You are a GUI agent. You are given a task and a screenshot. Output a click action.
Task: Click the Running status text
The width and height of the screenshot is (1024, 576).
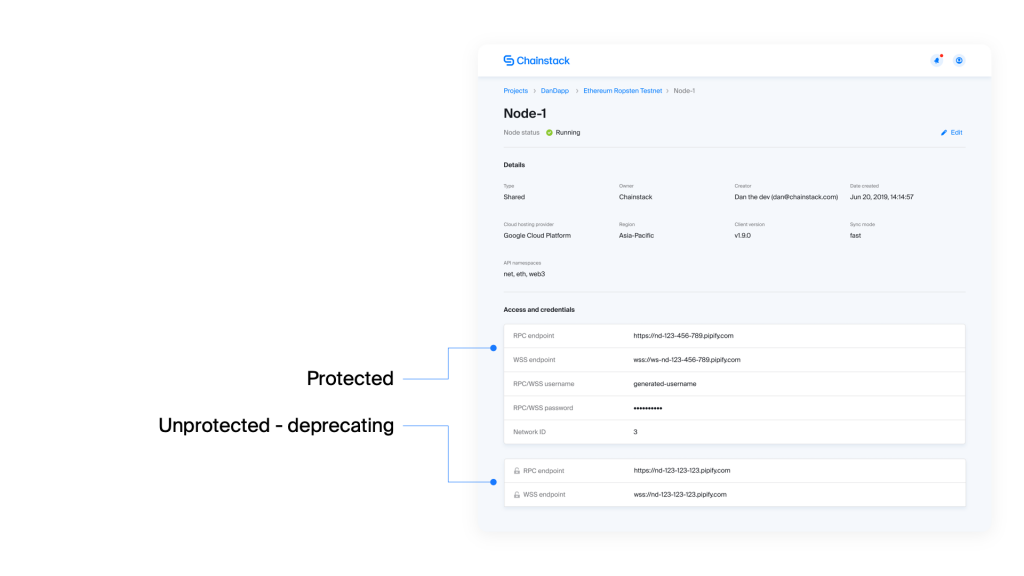coord(568,133)
